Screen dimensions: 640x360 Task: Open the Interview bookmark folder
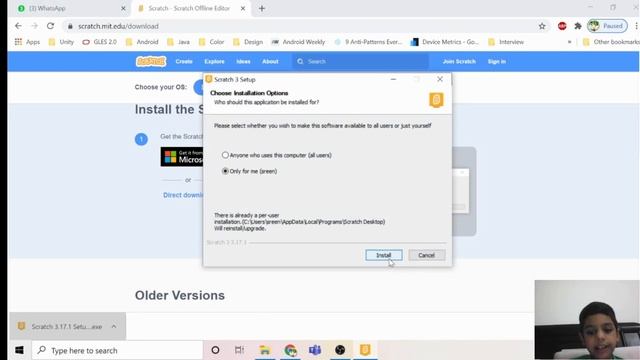click(506, 42)
